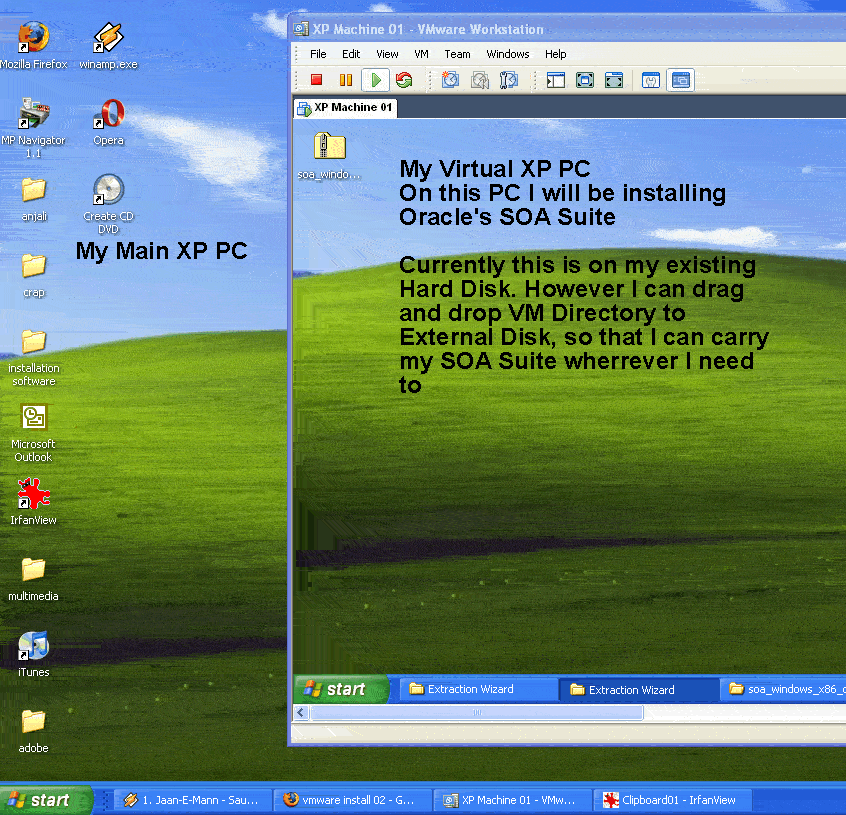Select the Create CD DVD shortcut

108,204
